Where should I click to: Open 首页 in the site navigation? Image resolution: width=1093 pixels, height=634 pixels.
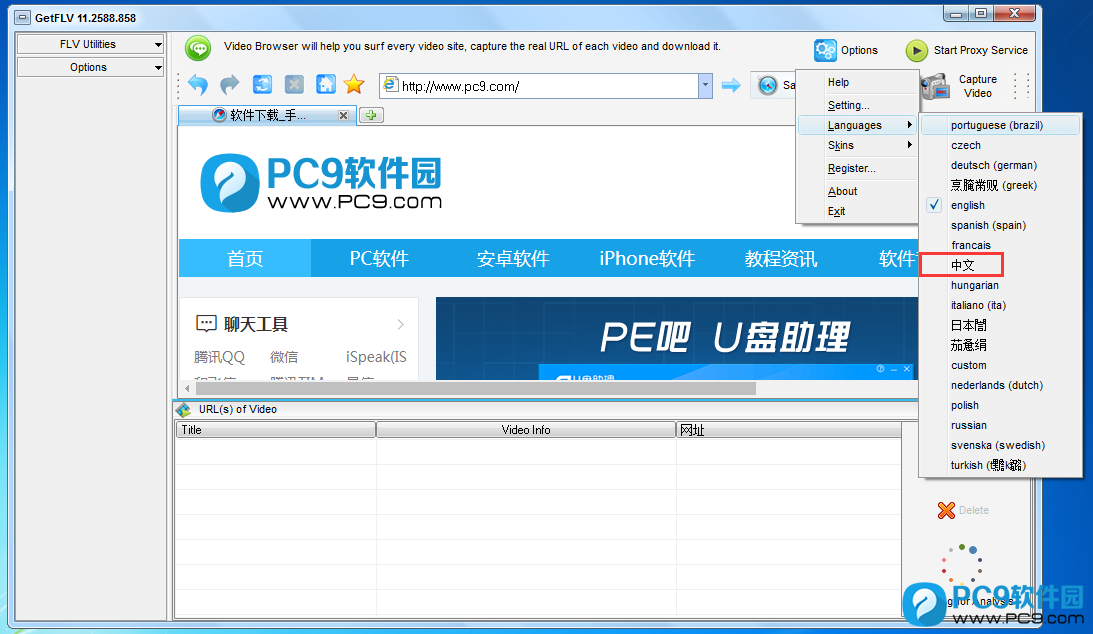245,258
